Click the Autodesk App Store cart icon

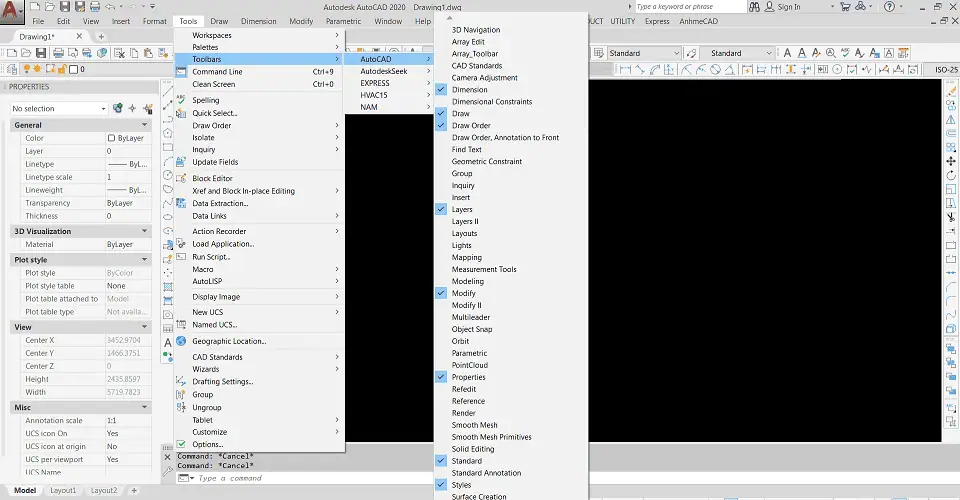[846, 7]
